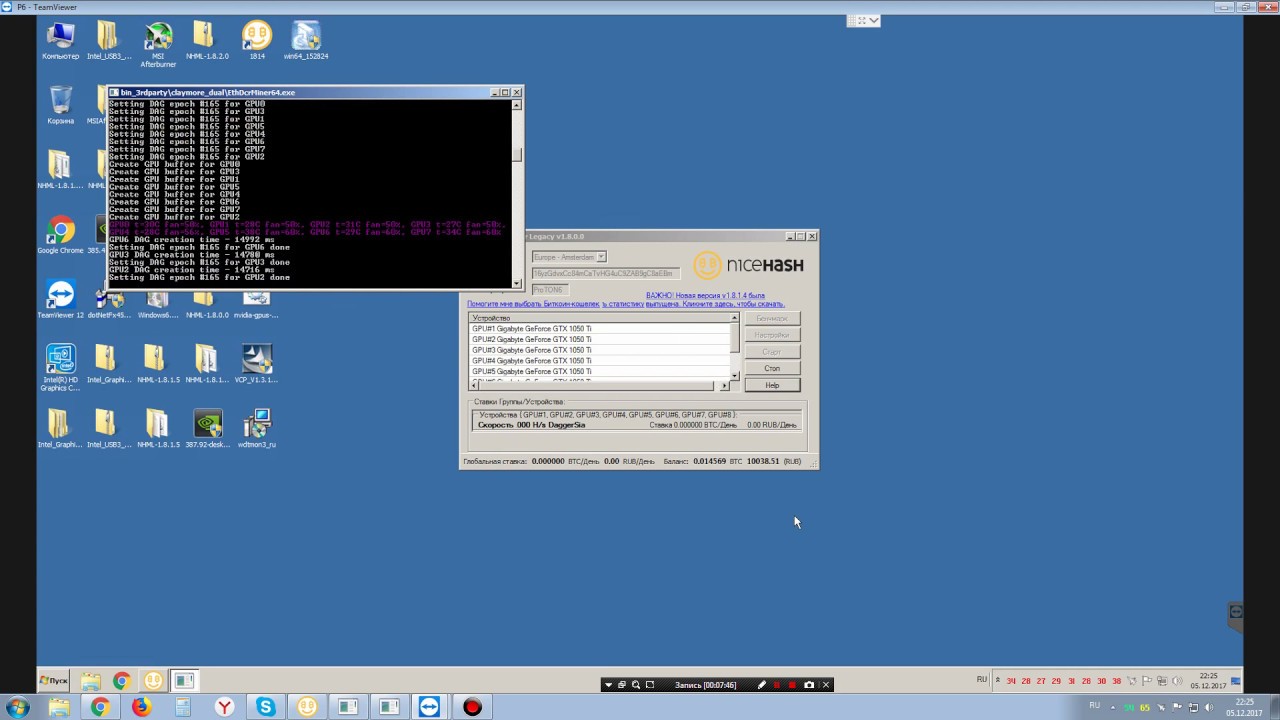This screenshot has width=1280, height=720.
Task: Click NiceHash icon in remote taskbar
Action: [x=153, y=681]
